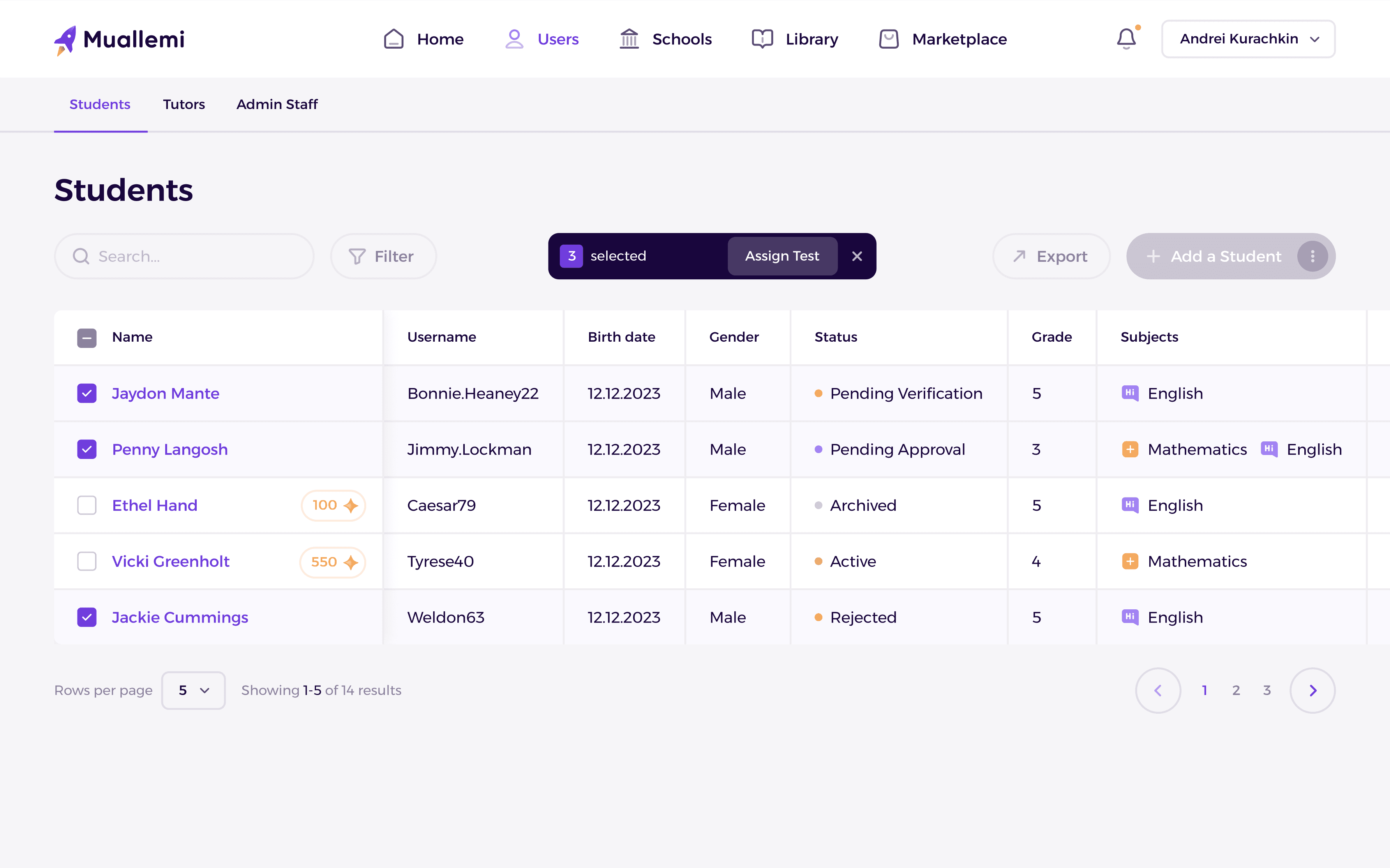The image size is (1390, 868).
Task: Click Ethel Hand's 100 points badge
Action: click(x=333, y=505)
